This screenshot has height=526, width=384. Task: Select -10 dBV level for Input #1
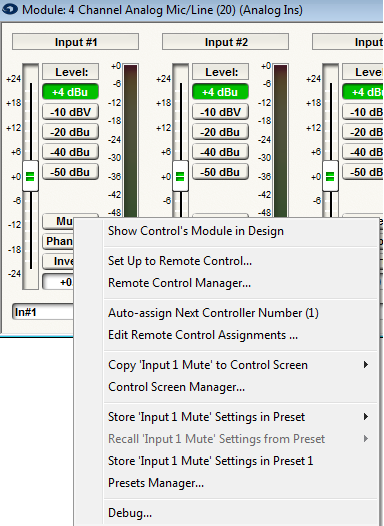point(70,112)
